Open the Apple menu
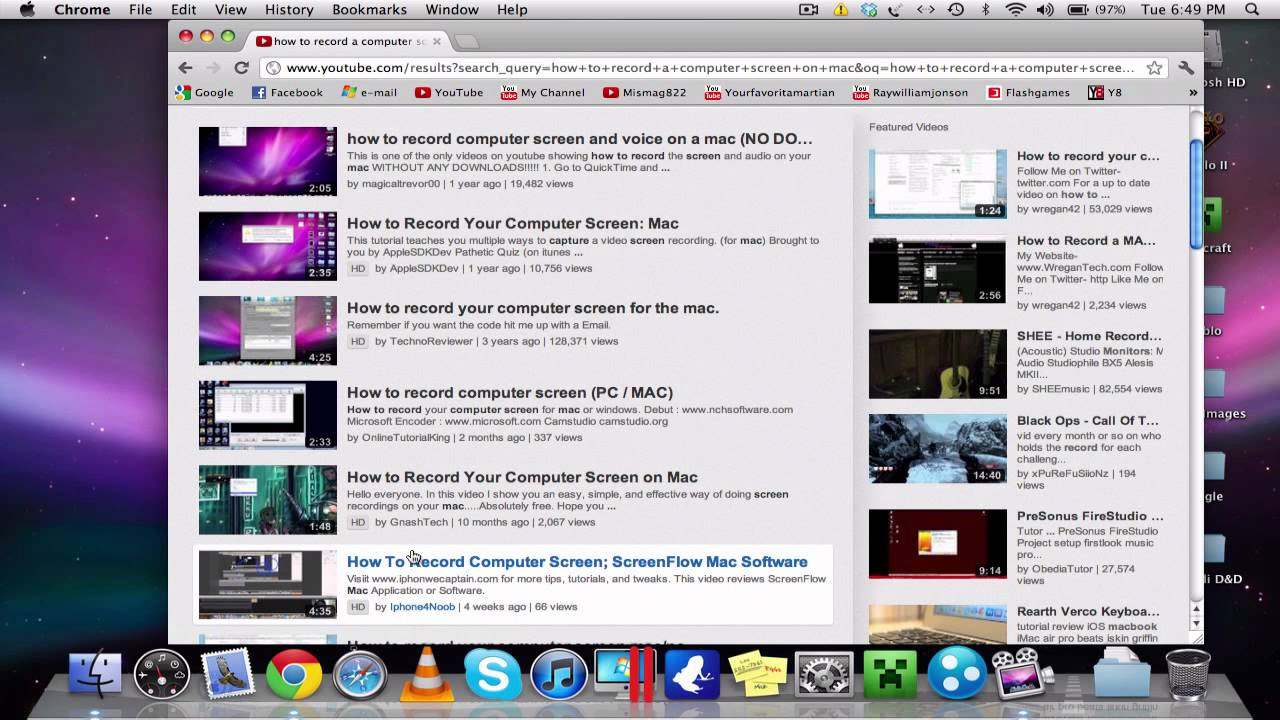Viewport: 1280px width, 720px height. click(x=27, y=10)
